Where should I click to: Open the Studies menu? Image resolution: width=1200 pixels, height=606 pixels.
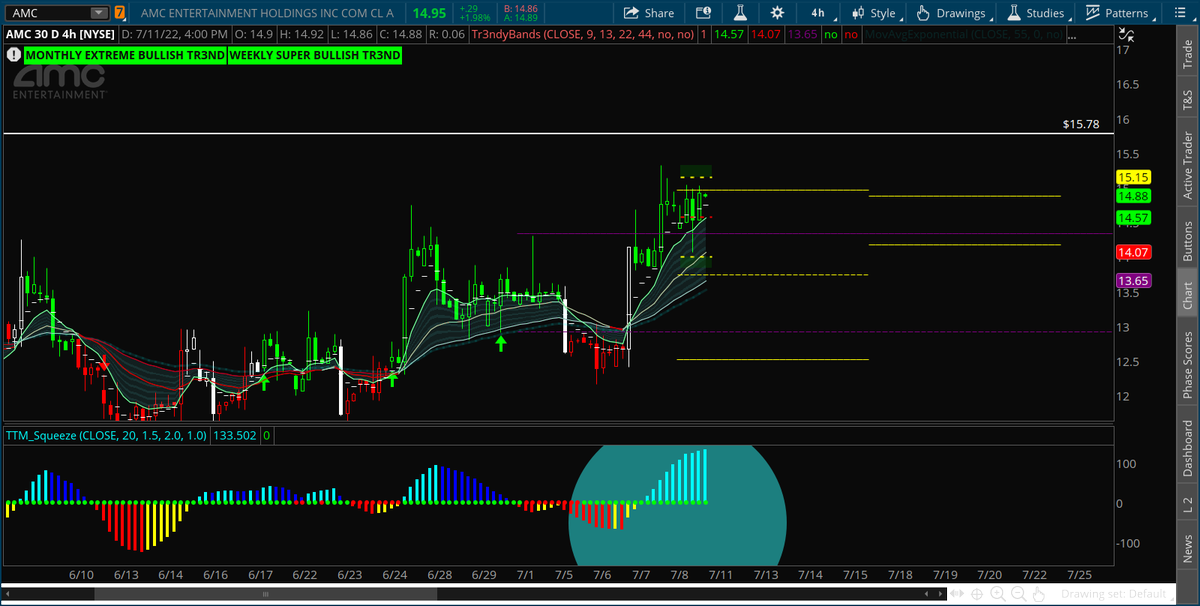tap(1036, 13)
